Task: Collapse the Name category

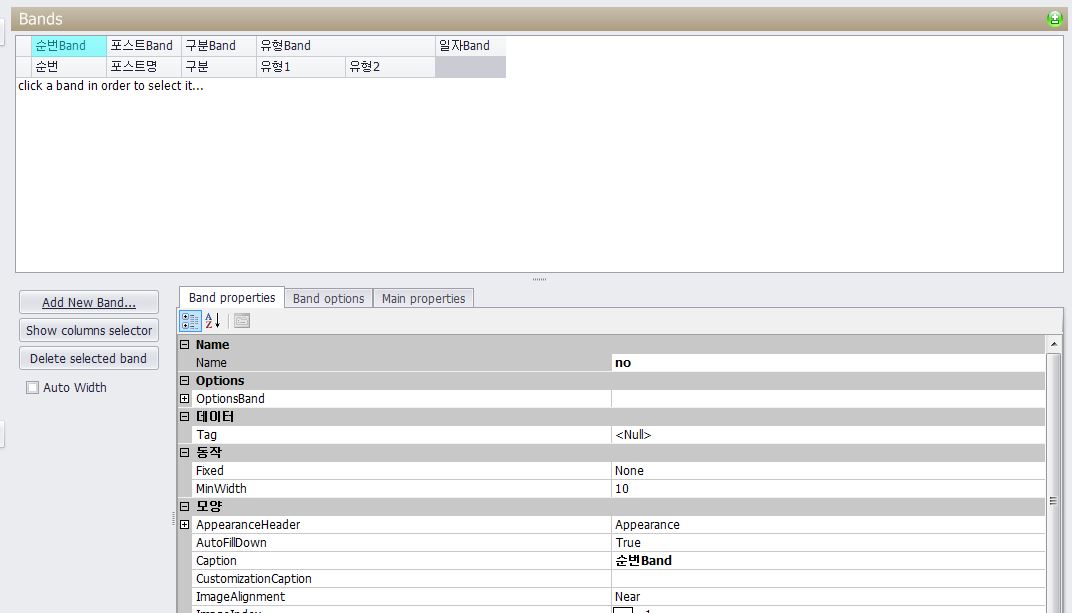Action: [185, 344]
